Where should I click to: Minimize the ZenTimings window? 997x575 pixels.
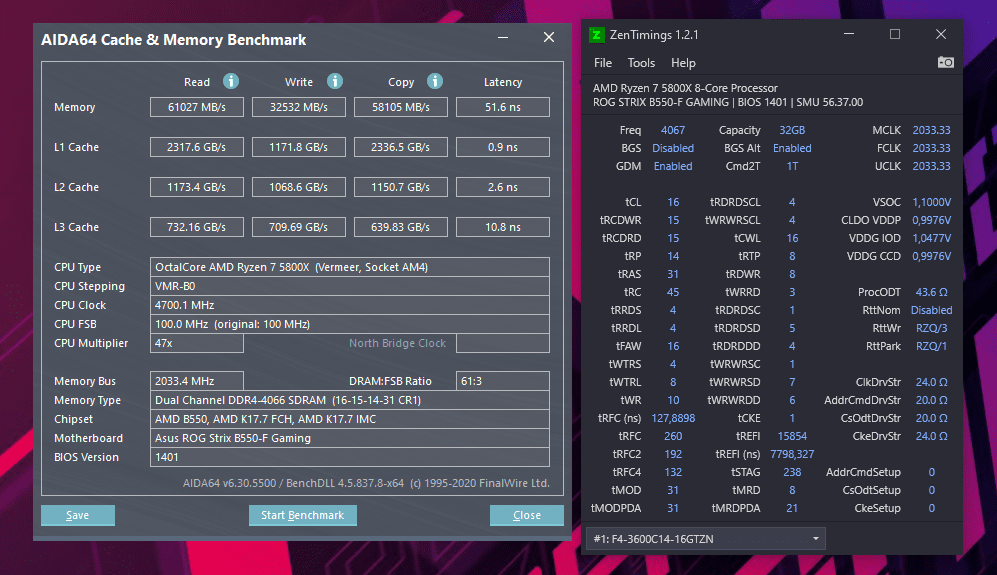point(849,34)
